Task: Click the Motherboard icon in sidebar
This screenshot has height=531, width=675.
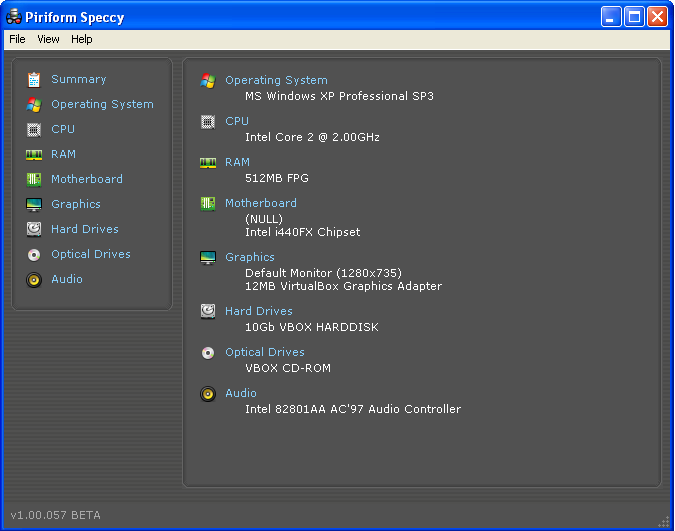Action: [34, 180]
